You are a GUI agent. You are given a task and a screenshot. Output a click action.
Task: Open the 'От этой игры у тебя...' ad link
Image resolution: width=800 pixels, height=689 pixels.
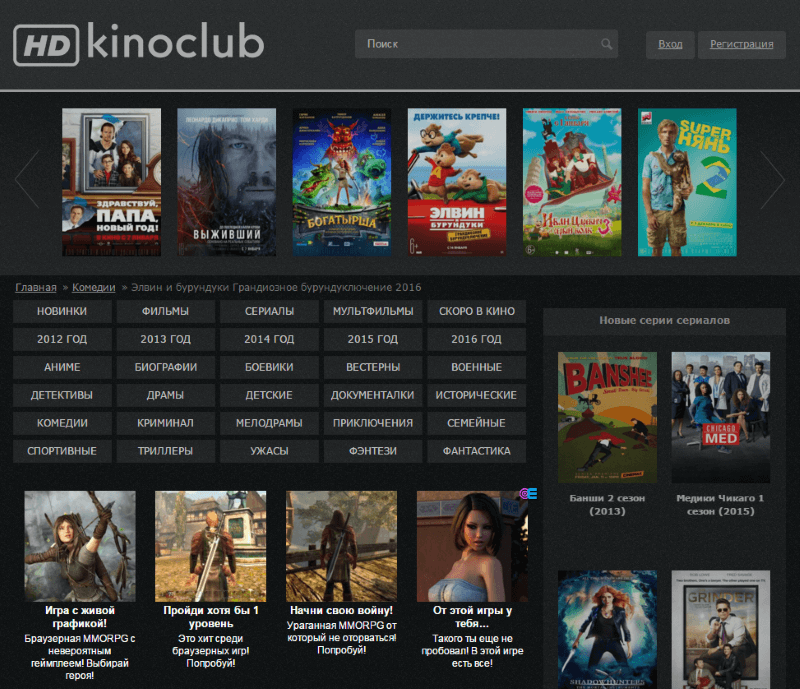pyautogui.click(x=472, y=617)
